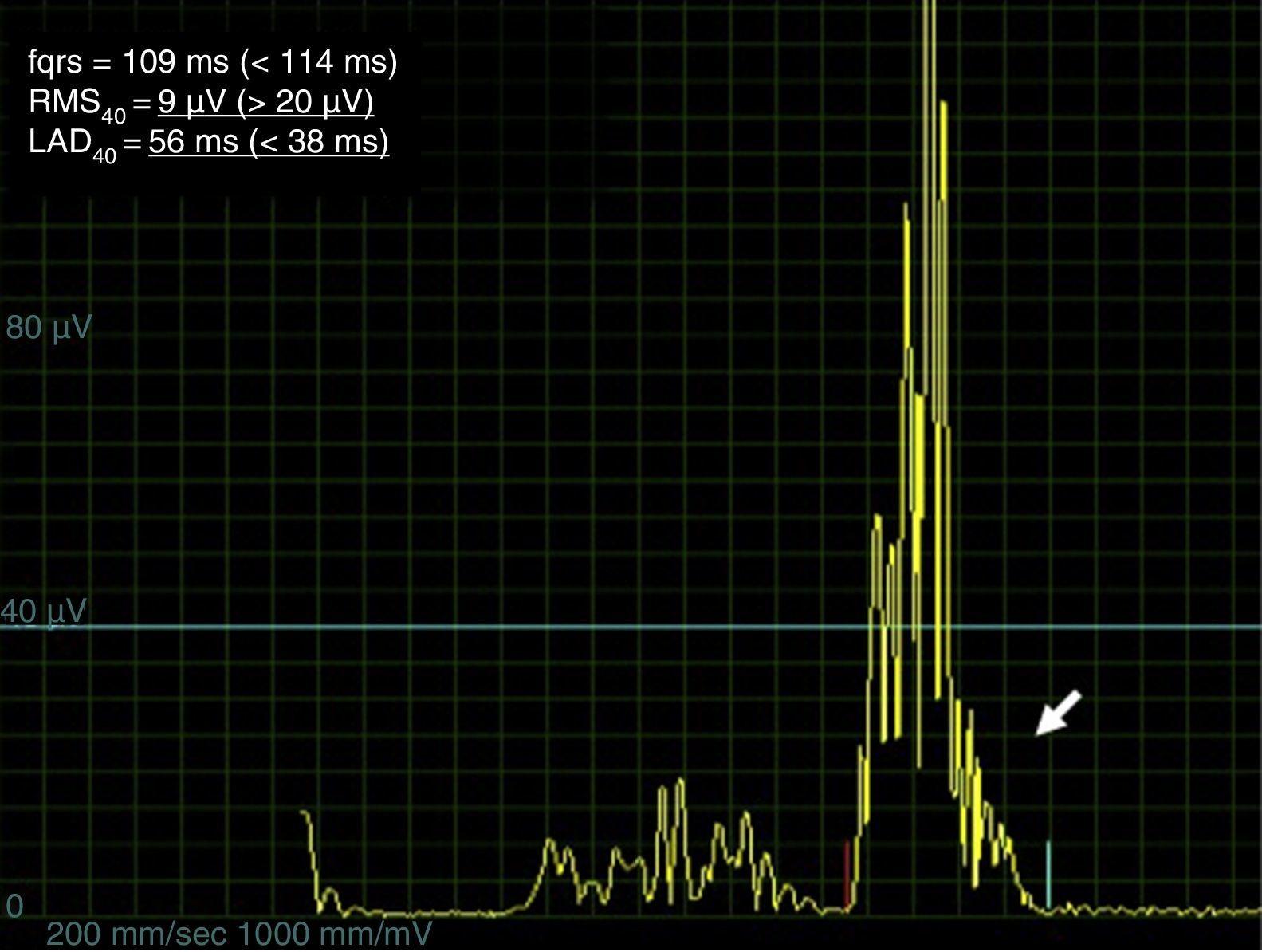Screen dimensions: 1262x952
Task: Click the 40 µV axis label
Action: (44, 612)
